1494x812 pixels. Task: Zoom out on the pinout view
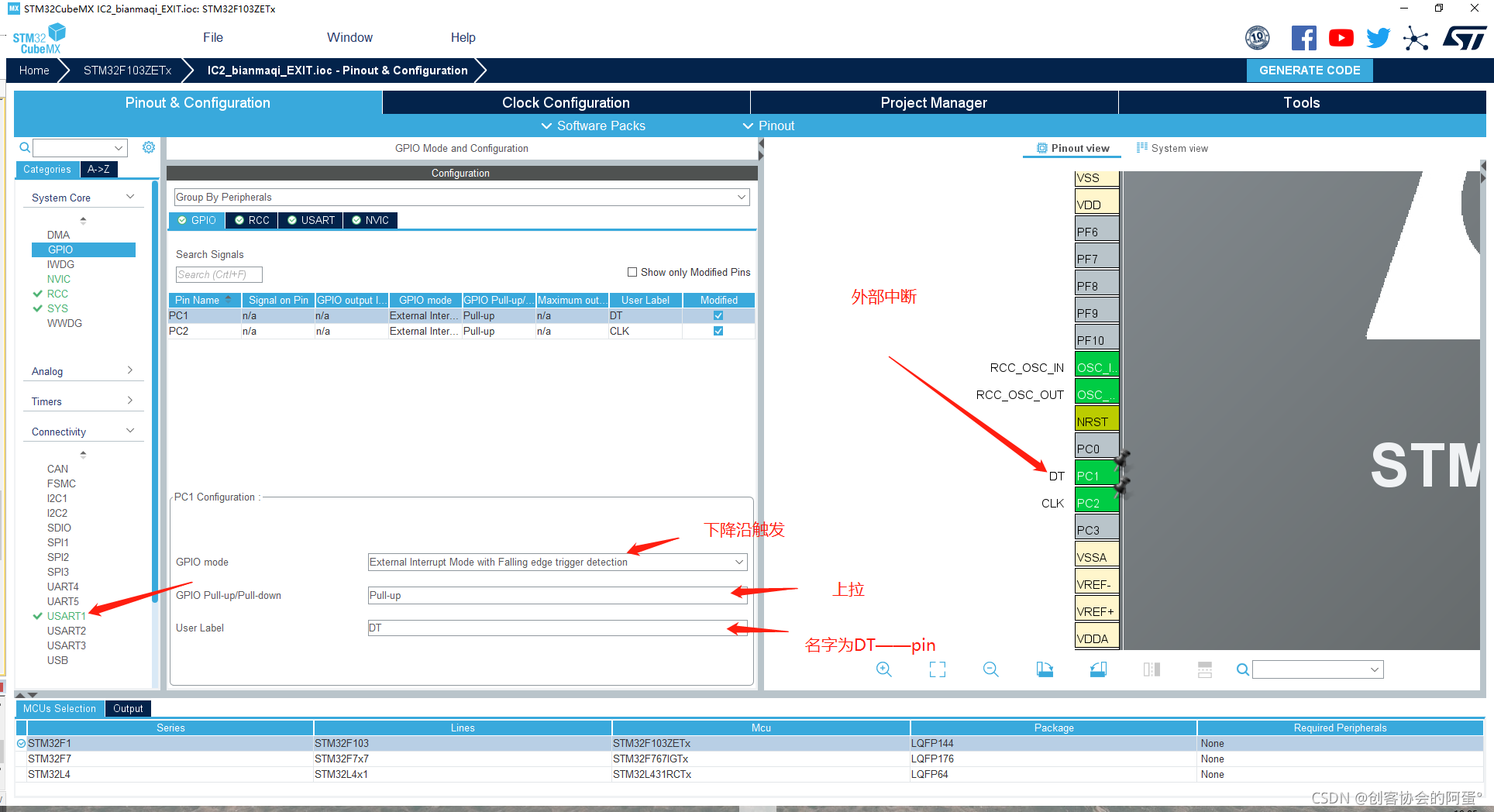coord(991,669)
